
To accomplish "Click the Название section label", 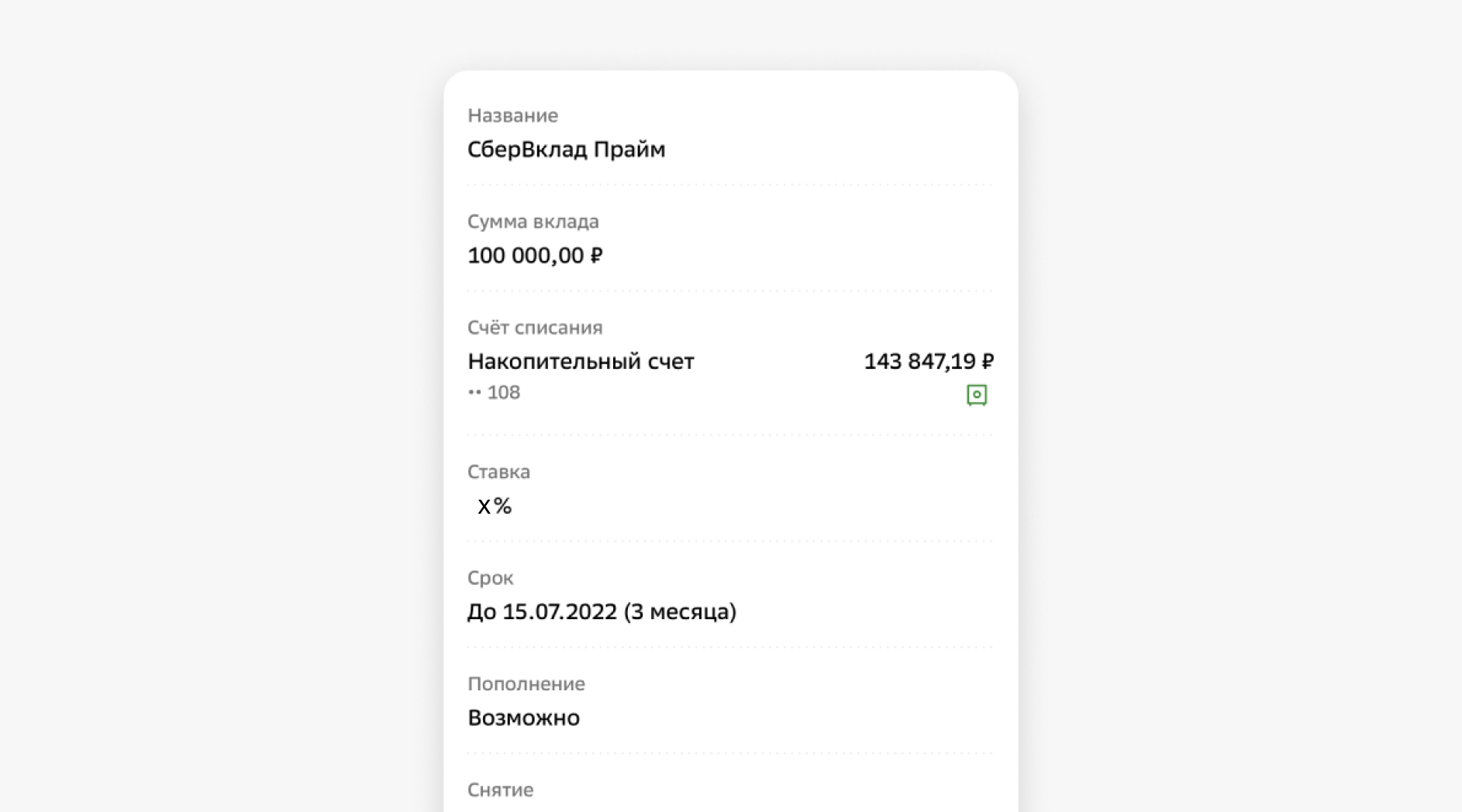I will pyautogui.click(x=512, y=115).
